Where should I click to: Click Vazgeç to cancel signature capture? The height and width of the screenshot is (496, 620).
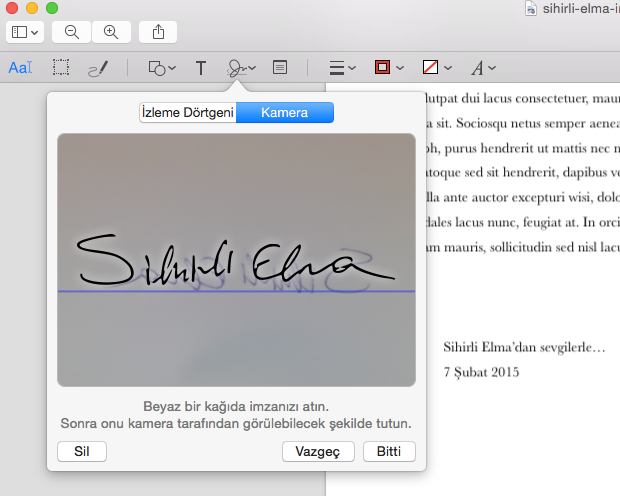(318, 451)
